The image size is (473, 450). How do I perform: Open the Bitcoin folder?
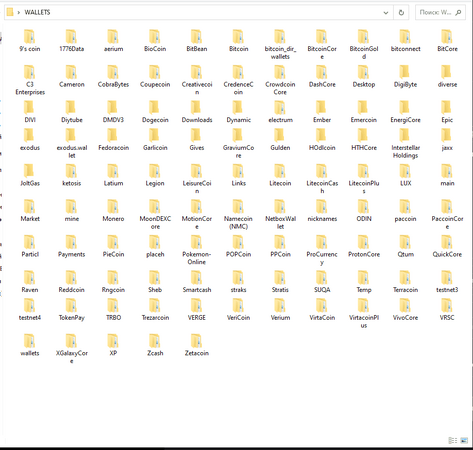coord(238,41)
